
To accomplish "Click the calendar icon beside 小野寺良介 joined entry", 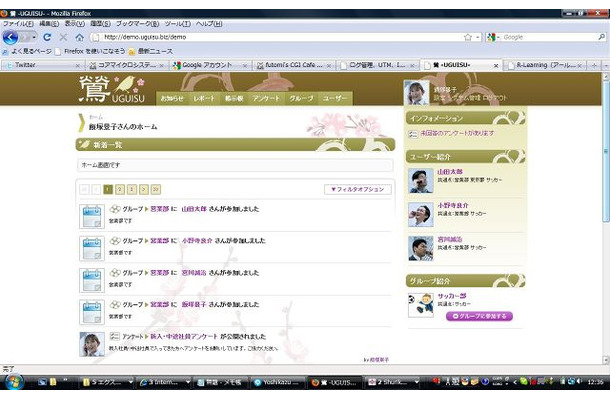I will click(92, 248).
